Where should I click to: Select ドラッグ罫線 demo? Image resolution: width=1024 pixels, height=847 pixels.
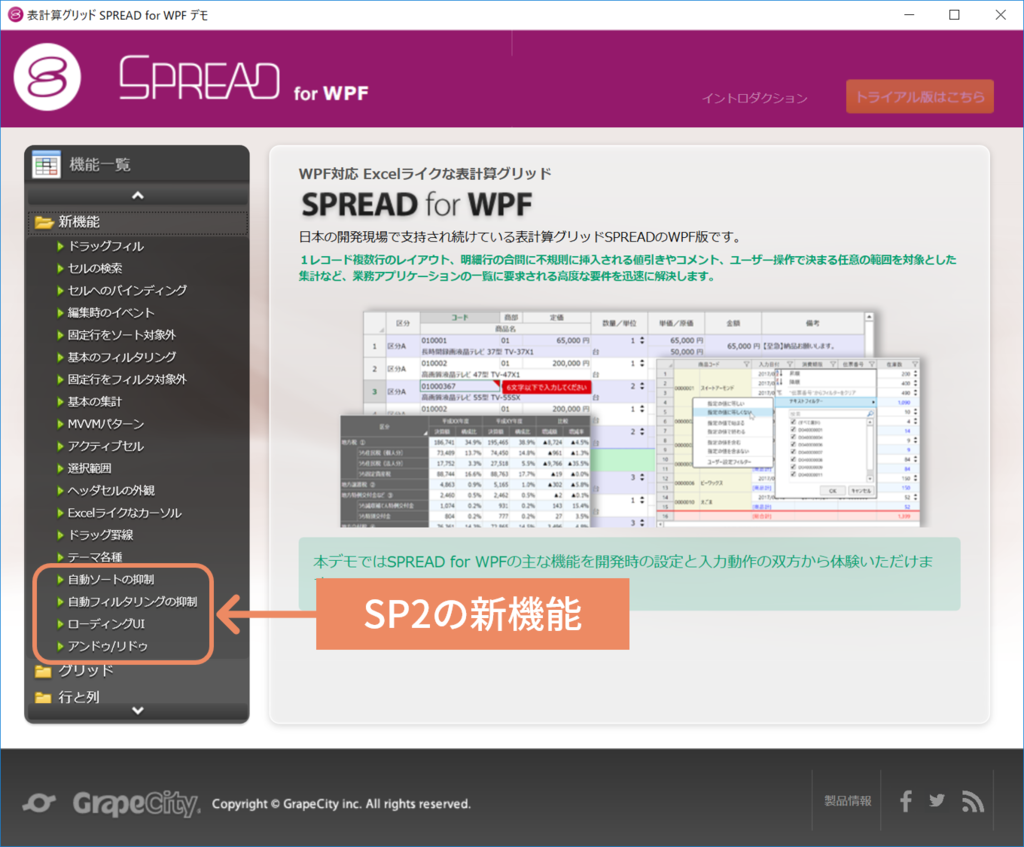tap(101, 535)
